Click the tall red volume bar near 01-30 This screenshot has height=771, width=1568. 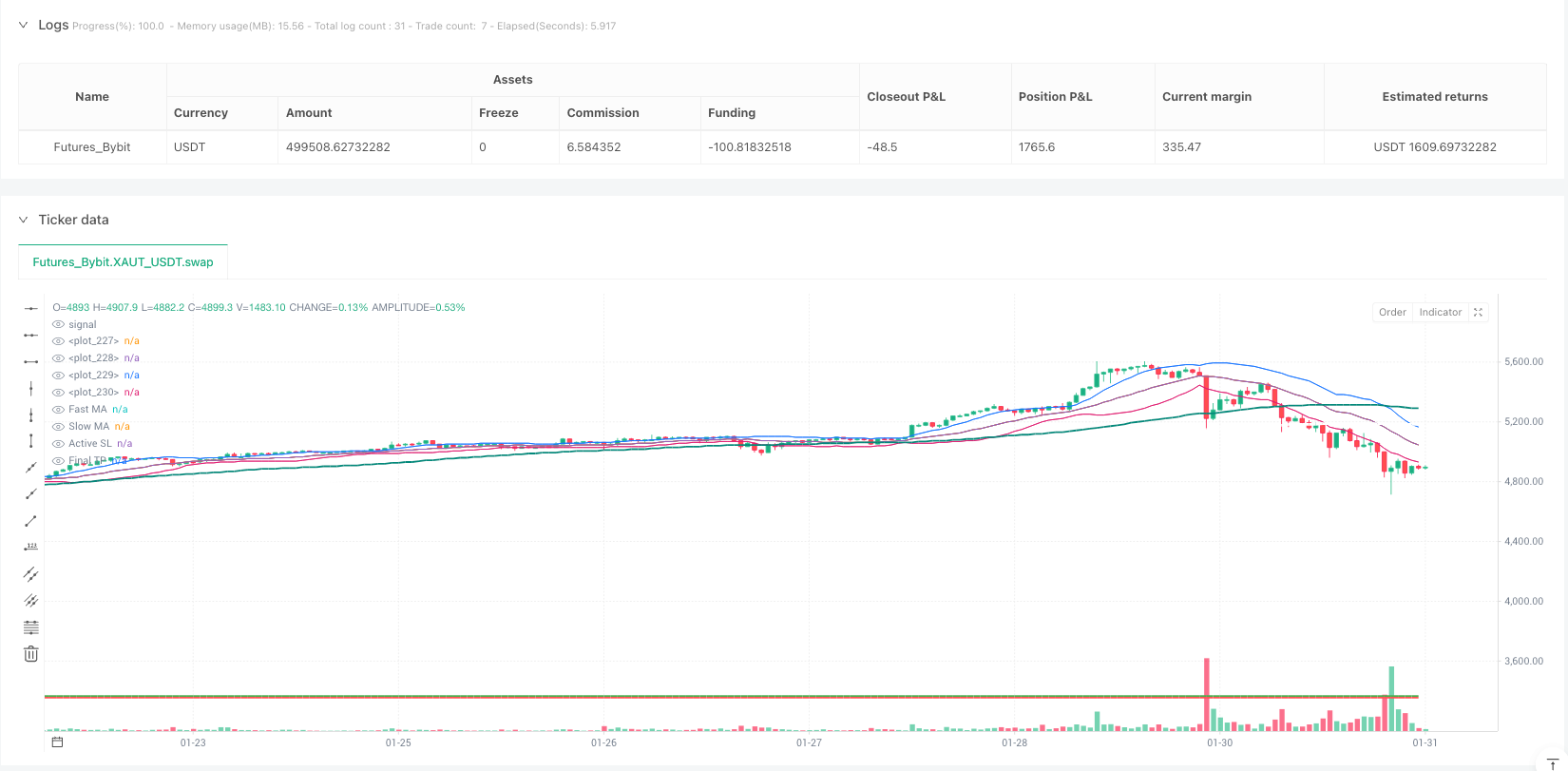1207,694
